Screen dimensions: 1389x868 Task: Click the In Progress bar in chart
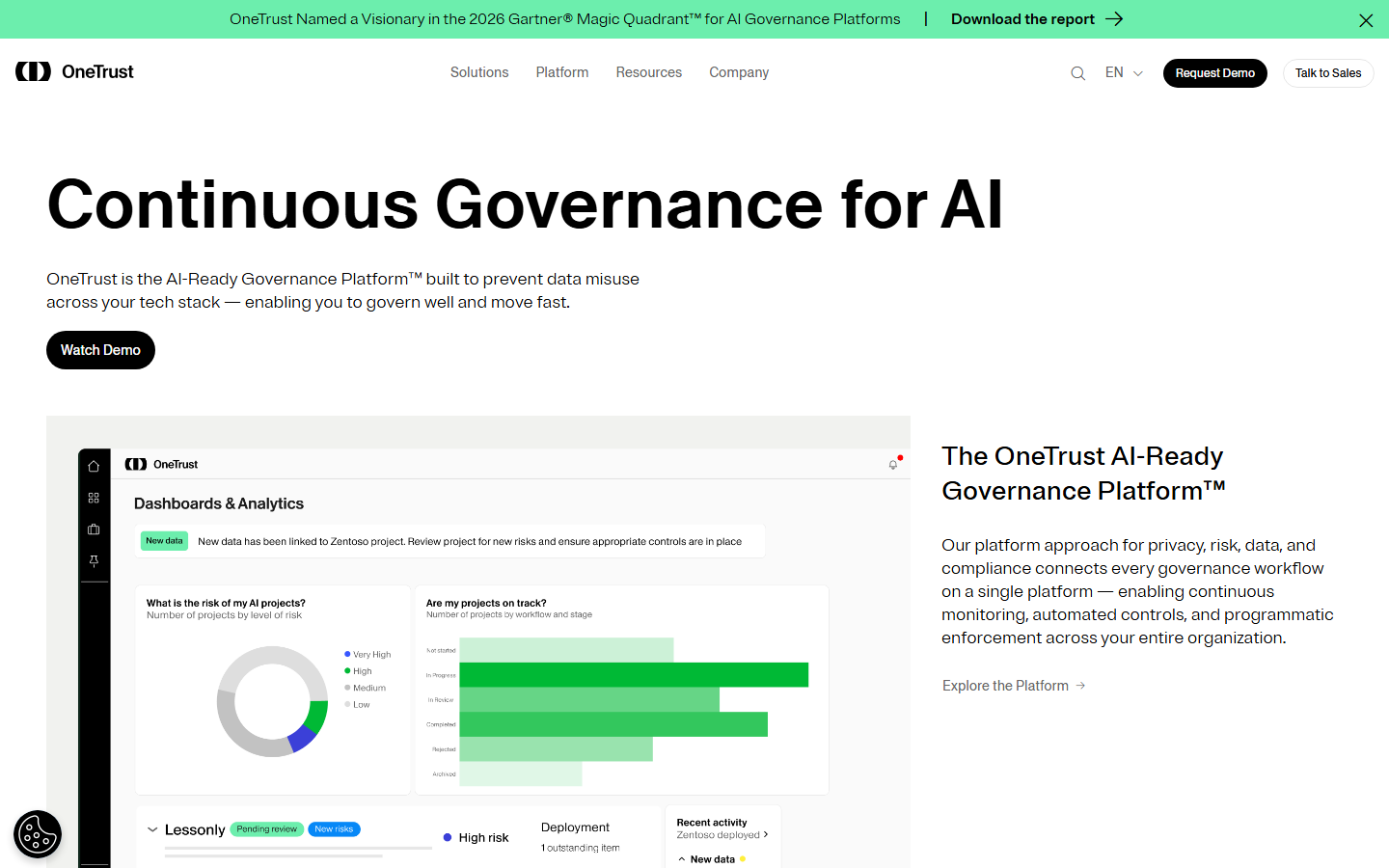(634, 675)
